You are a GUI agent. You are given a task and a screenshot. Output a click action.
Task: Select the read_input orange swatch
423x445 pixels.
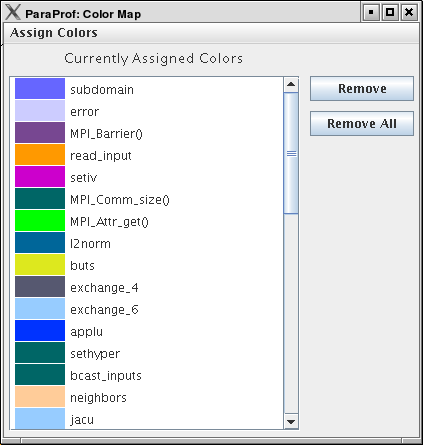(x=40, y=155)
